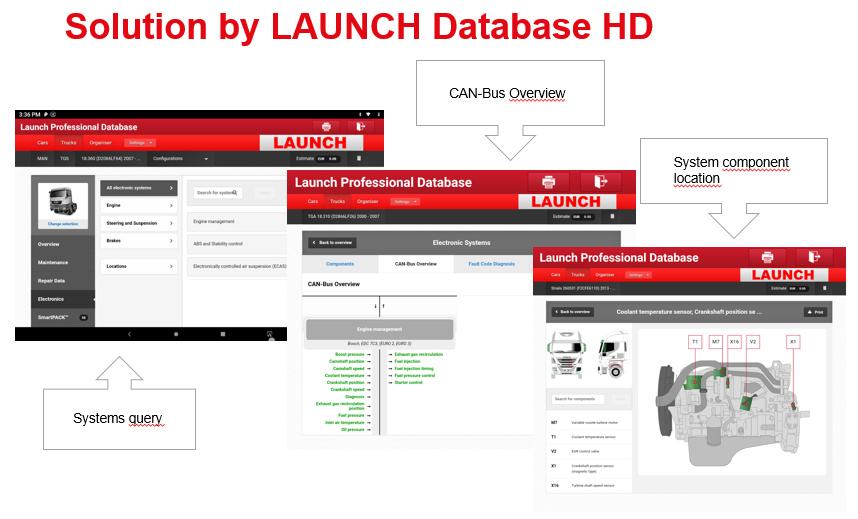
Task: Select M7 marker label on engine diagram
Action: coord(716,342)
